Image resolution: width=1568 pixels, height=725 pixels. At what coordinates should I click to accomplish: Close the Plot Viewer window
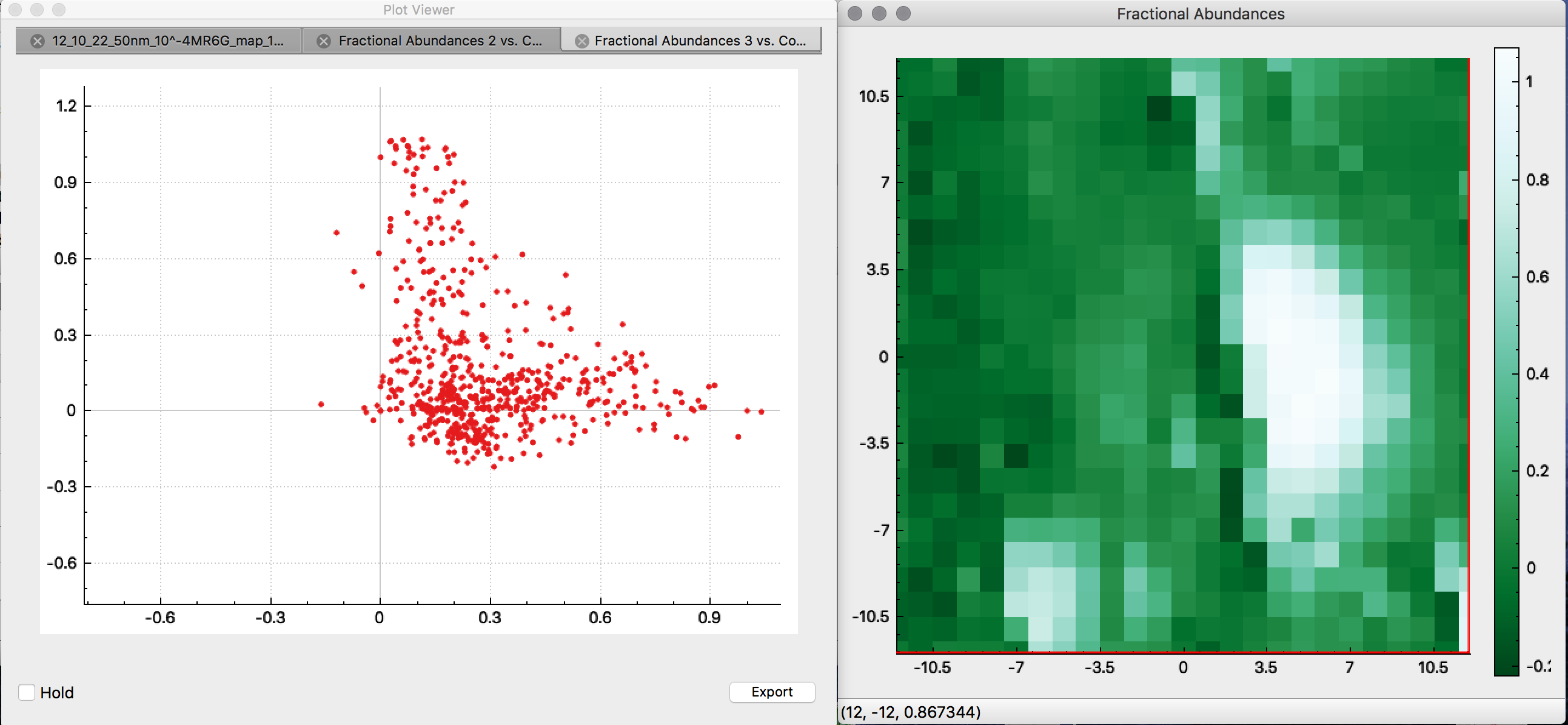coord(16,10)
